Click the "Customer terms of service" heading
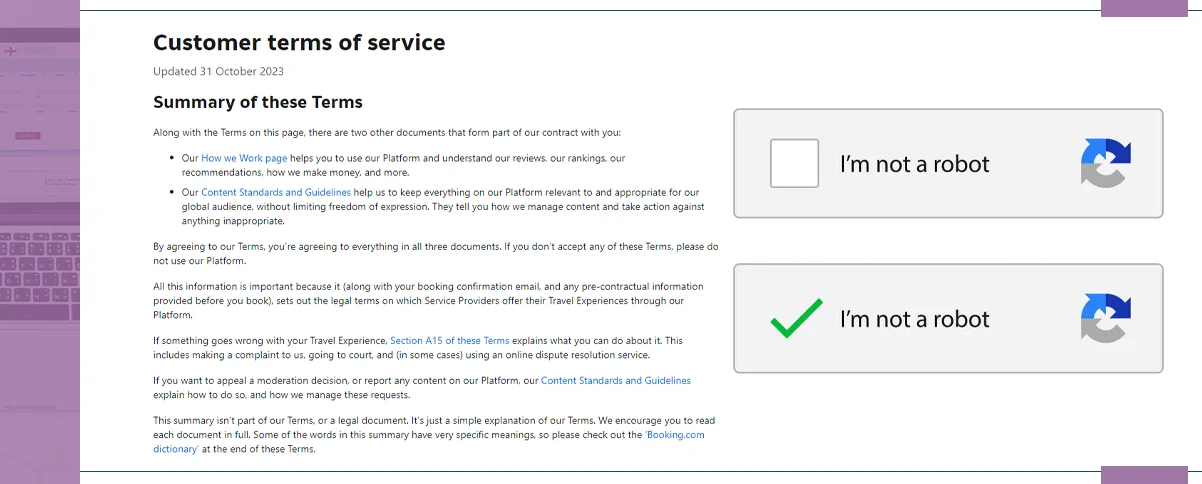The width and height of the screenshot is (1202, 484). (299, 43)
